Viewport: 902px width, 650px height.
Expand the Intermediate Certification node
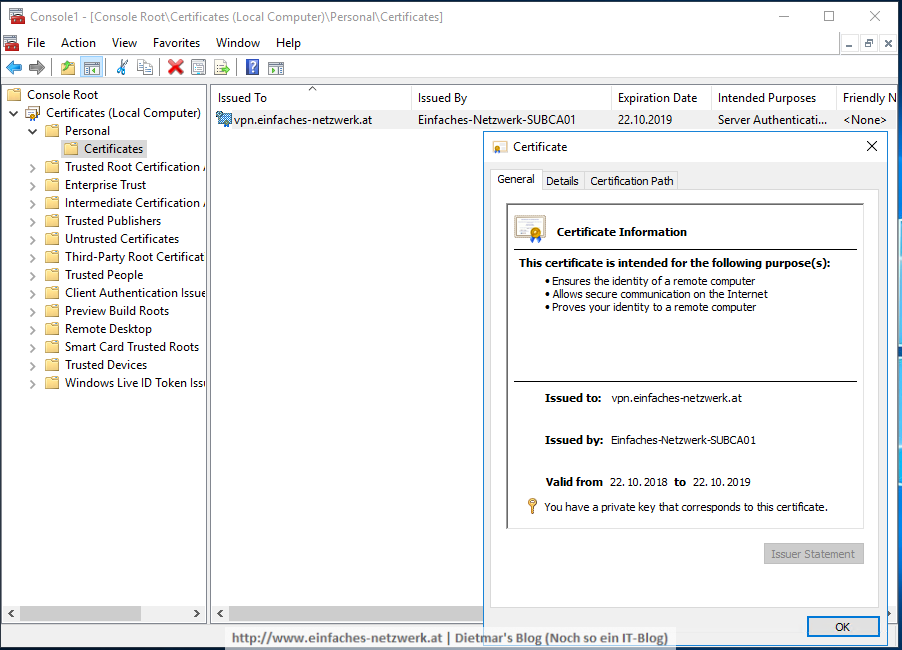tap(33, 204)
